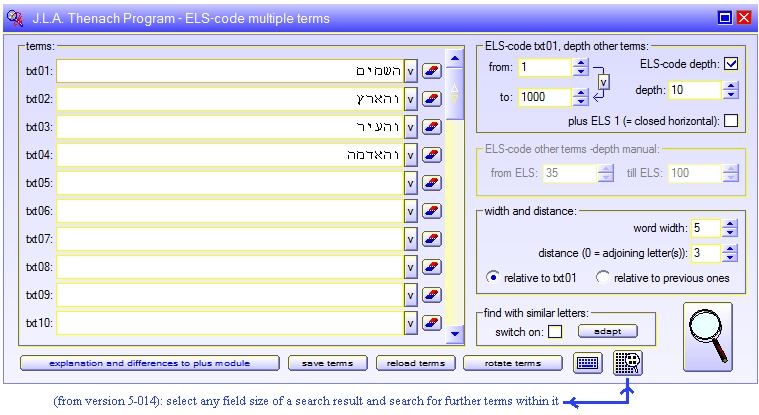Click the word width field showing 5
Screen dimensions: 759x415
coord(706,228)
